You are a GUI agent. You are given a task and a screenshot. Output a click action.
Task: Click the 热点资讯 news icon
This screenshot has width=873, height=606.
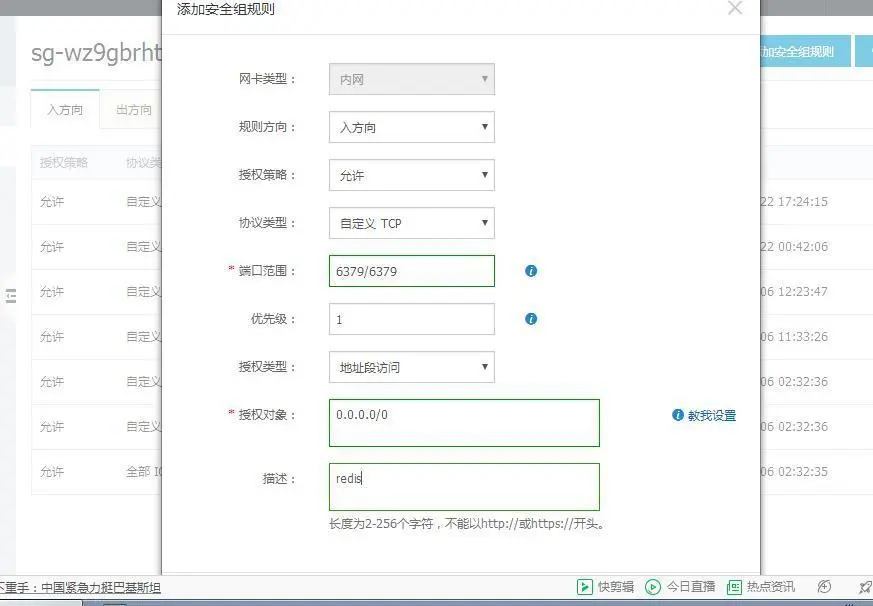737,587
